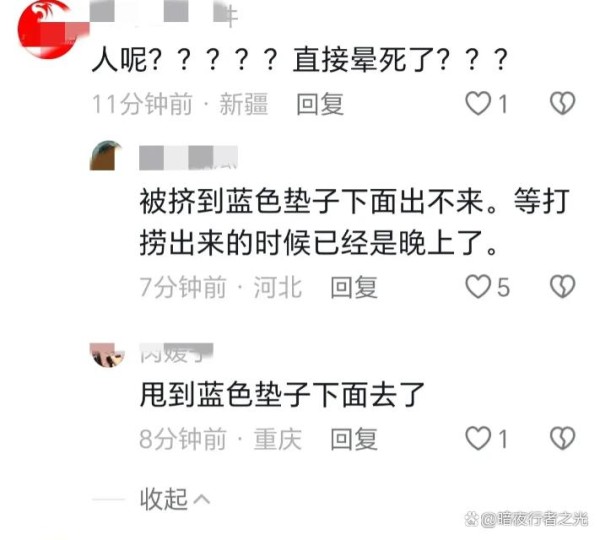Like the Xinjiang comment with heart icon

[x=478, y=103]
